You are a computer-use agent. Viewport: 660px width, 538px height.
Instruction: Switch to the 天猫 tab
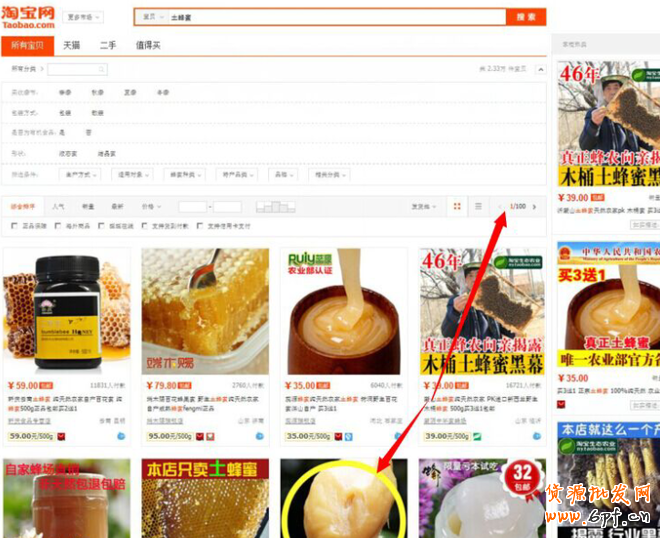tap(72, 45)
